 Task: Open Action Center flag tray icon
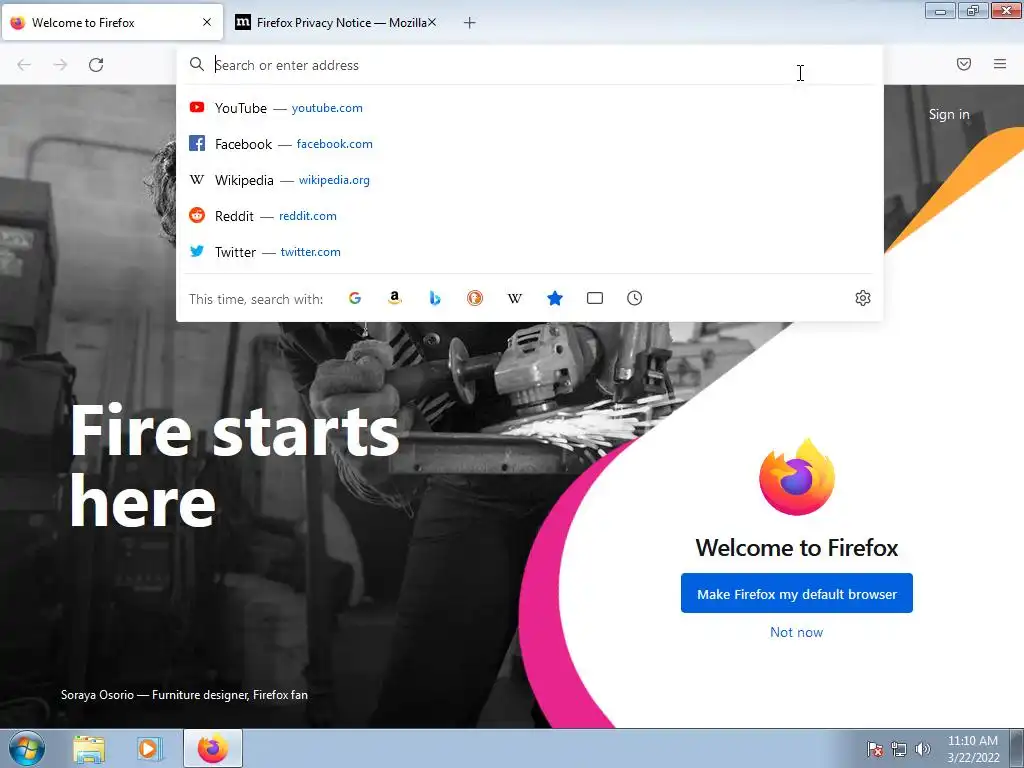pos(875,749)
